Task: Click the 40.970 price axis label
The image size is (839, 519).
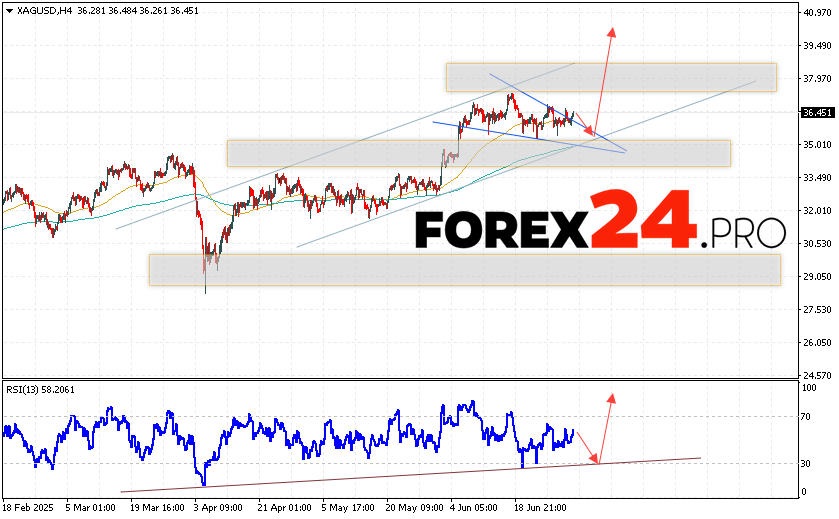Action: tap(817, 13)
